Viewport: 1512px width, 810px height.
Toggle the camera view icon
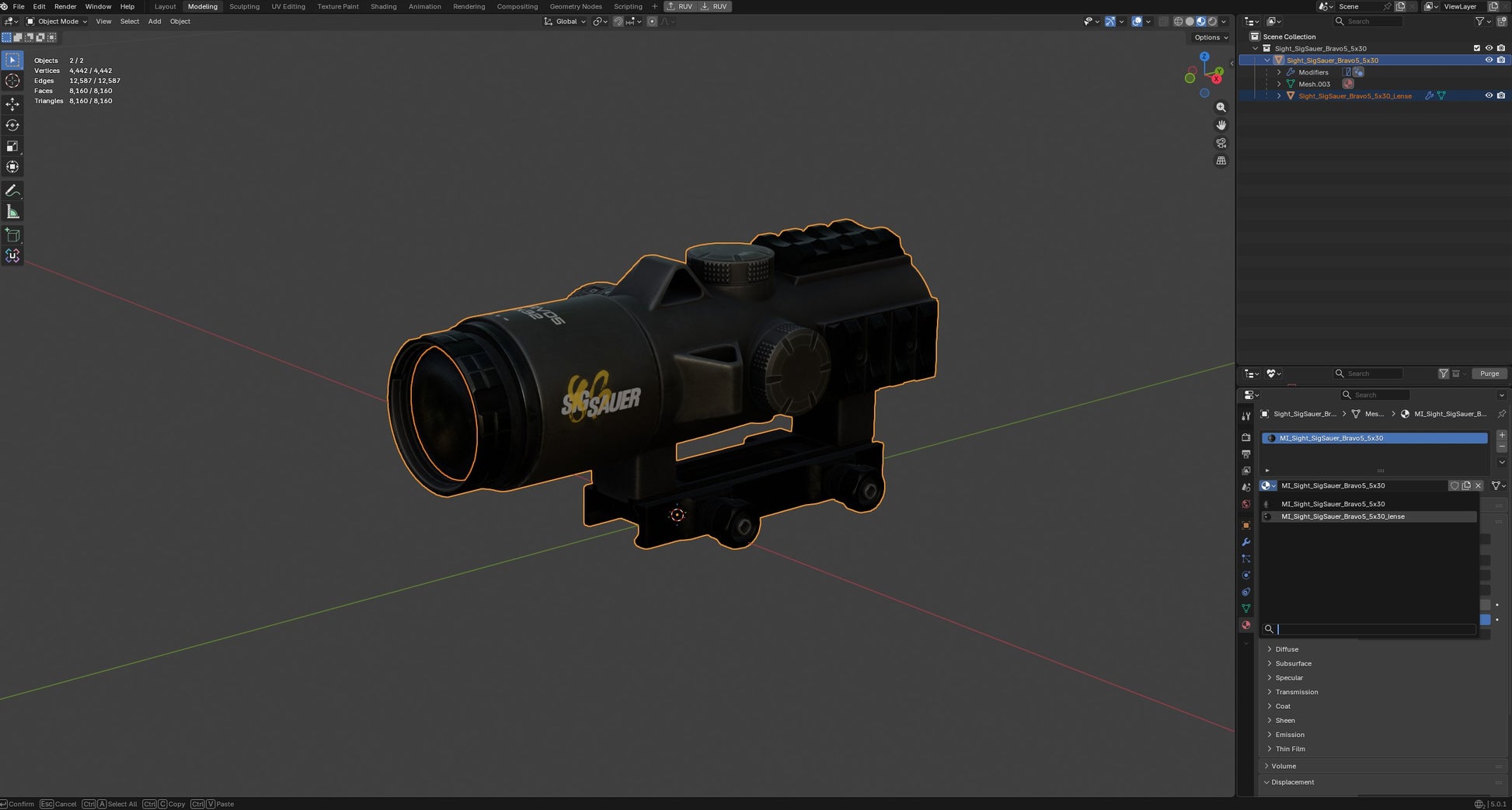click(1221, 143)
